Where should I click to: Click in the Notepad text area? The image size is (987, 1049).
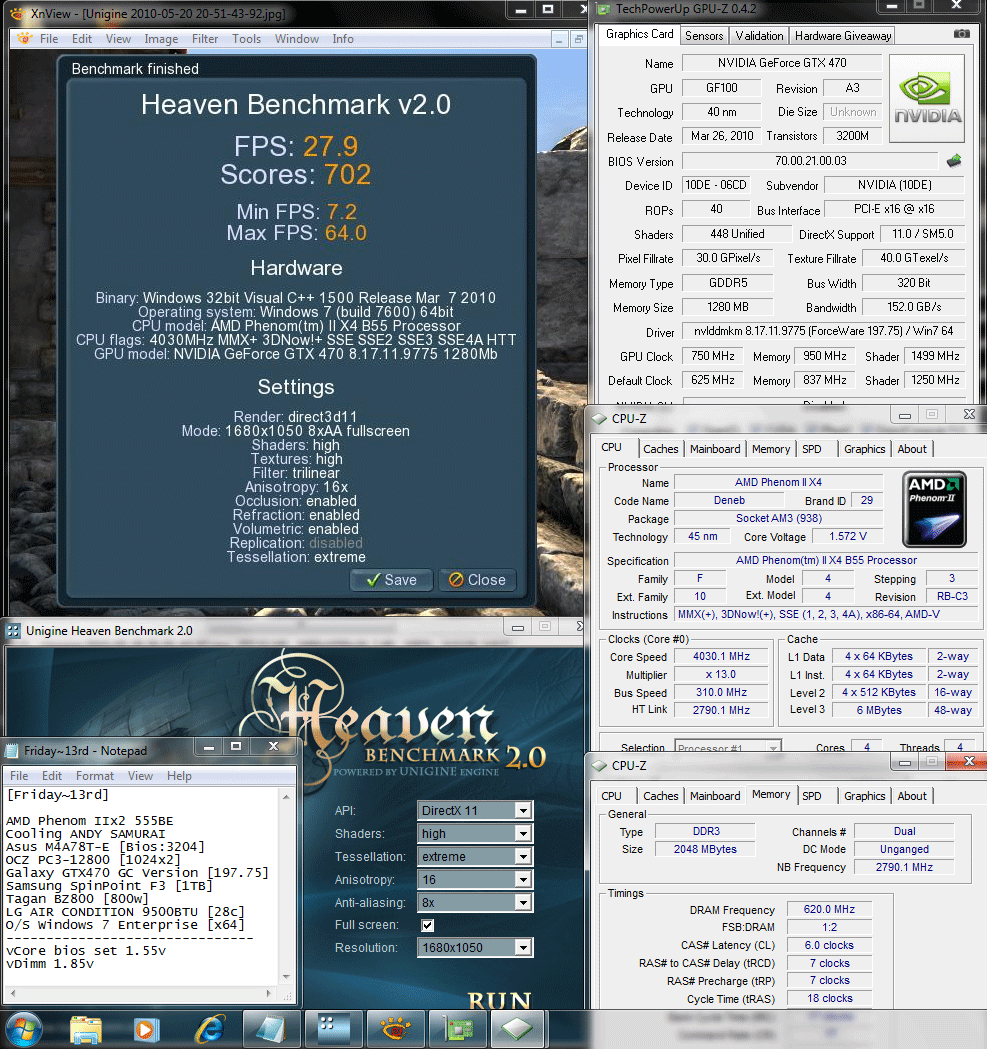142,886
